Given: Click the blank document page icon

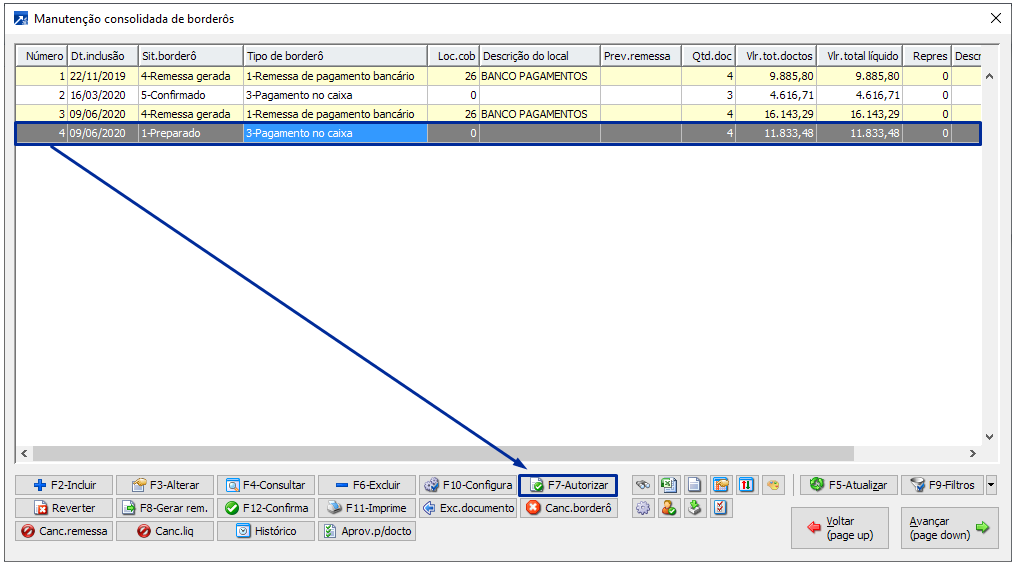Looking at the screenshot, I should click(695, 485).
